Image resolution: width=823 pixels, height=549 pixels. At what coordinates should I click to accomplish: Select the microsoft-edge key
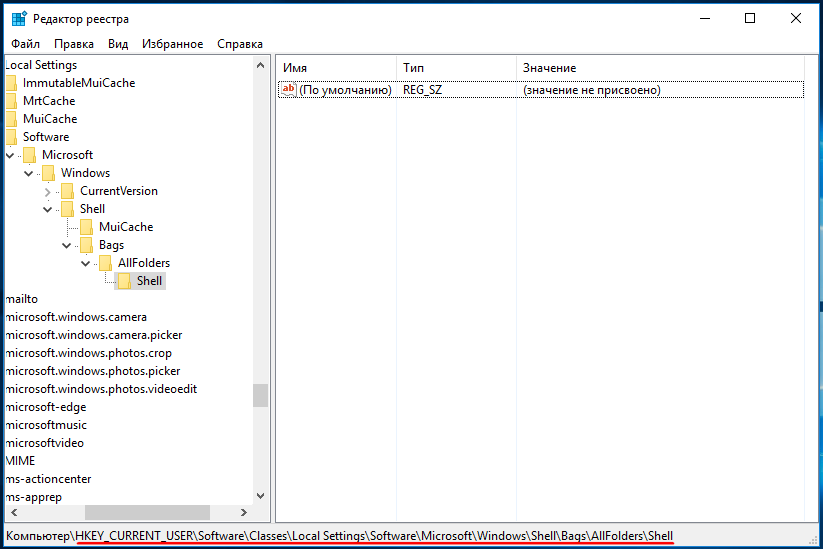click(46, 407)
